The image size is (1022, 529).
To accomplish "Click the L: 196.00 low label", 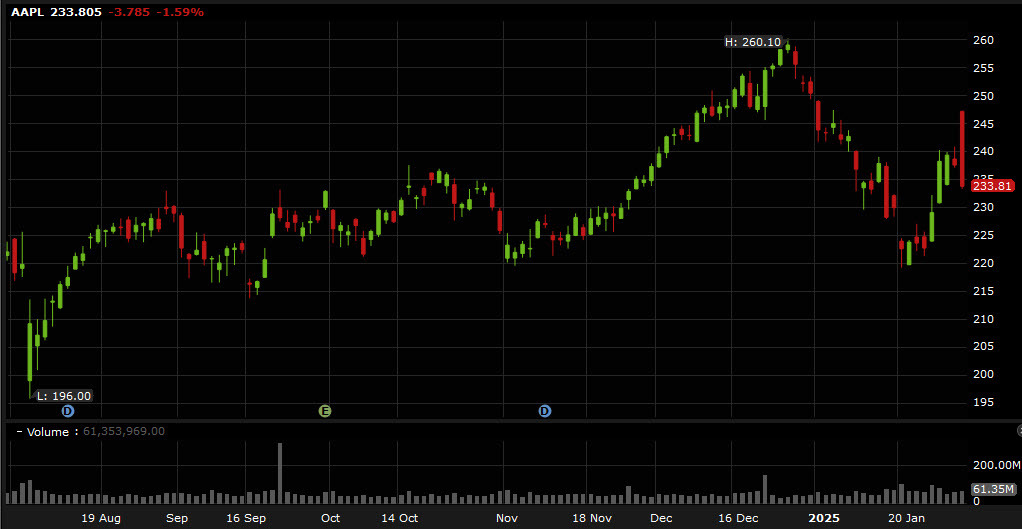I will [x=64, y=395].
